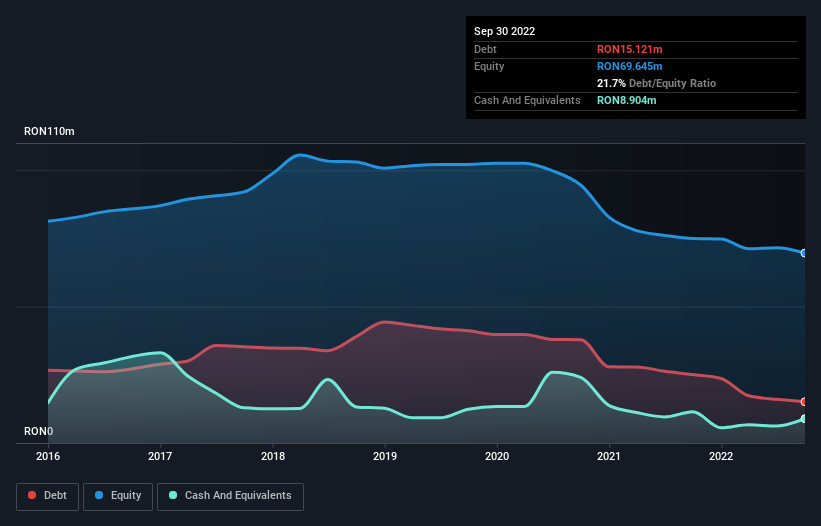Click the red Debt endpoint marker

click(804, 402)
